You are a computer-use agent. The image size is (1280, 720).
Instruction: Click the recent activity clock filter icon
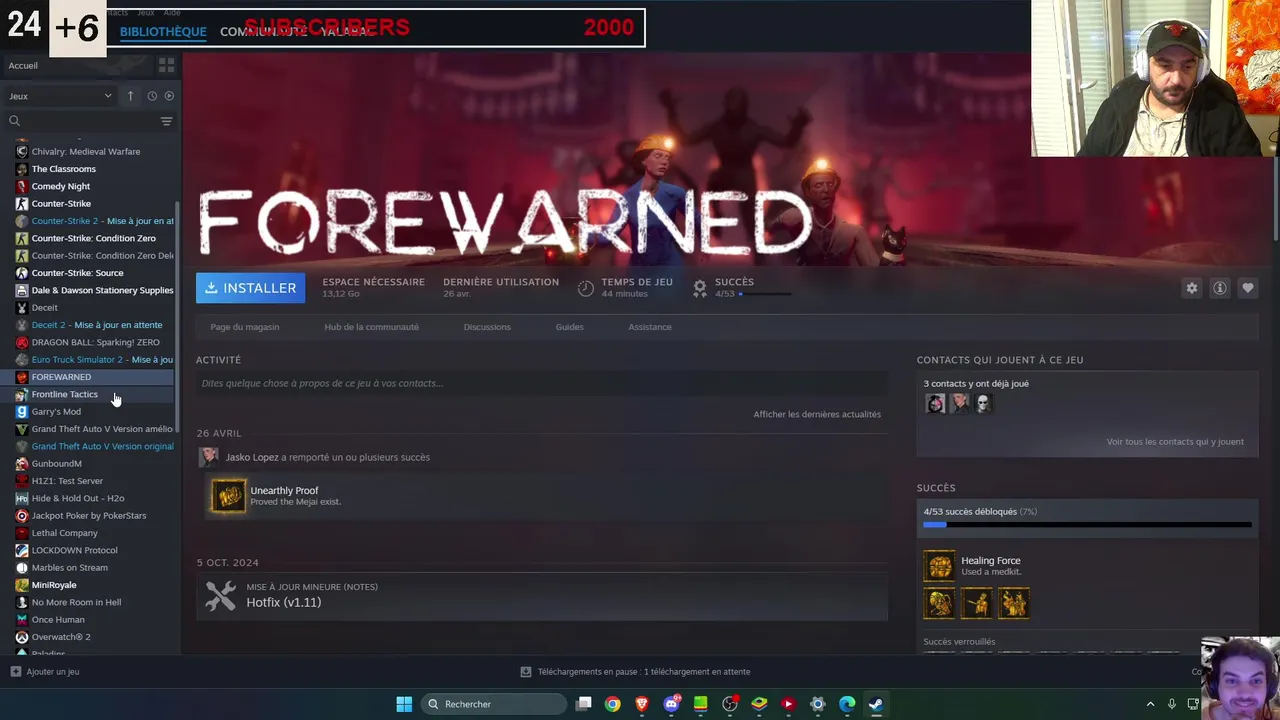point(152,96)
